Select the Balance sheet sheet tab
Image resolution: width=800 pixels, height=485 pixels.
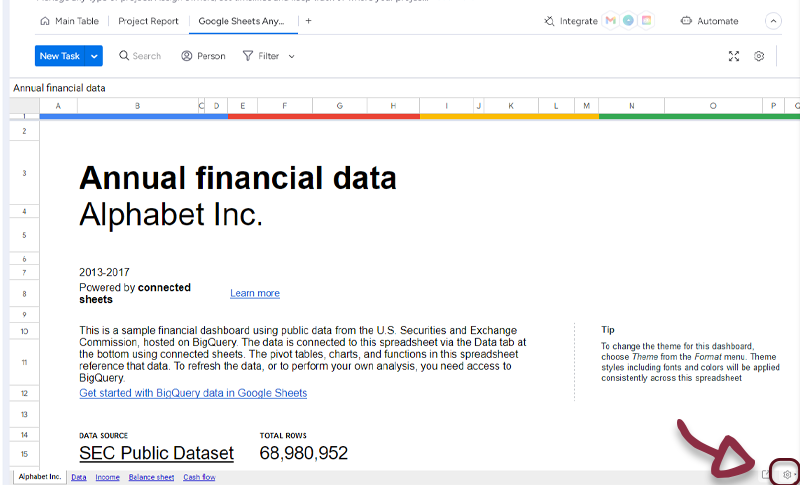pyautogui.click(x=151, y=478)
